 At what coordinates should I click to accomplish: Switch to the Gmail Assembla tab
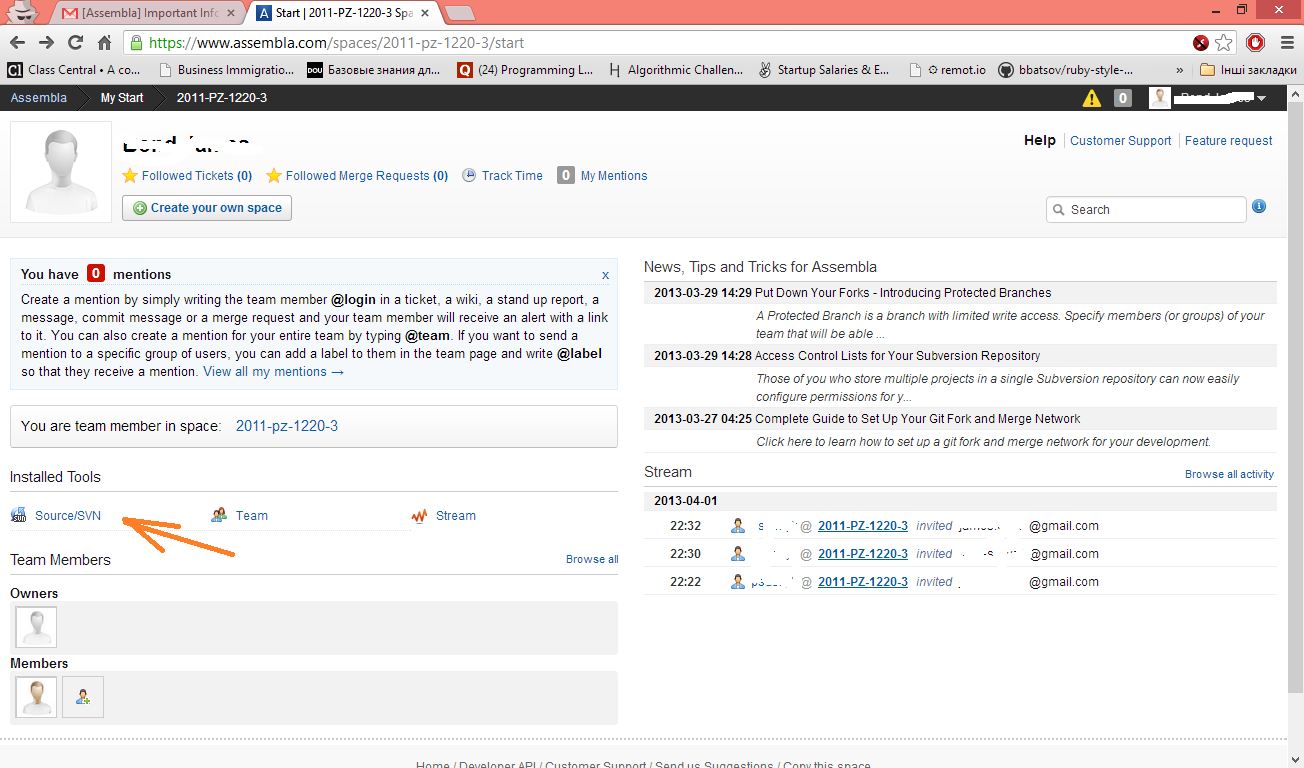151,13
